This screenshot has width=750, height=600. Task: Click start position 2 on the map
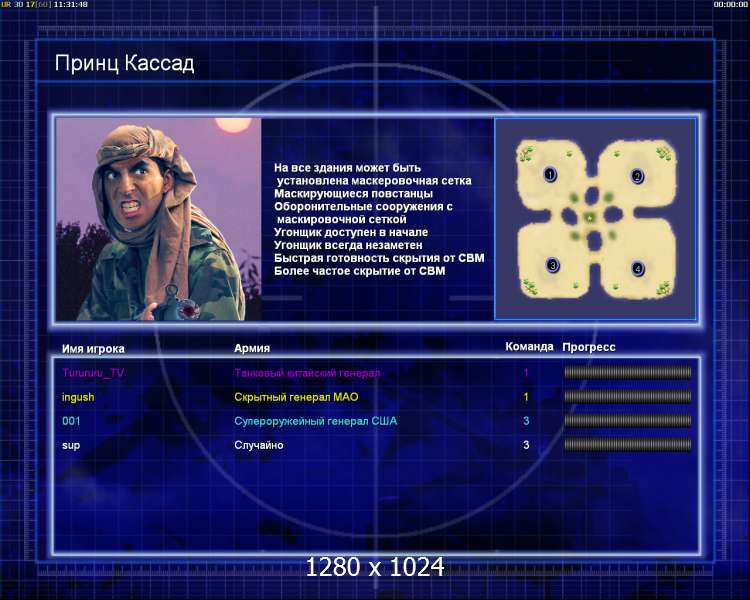click(637, 177)
